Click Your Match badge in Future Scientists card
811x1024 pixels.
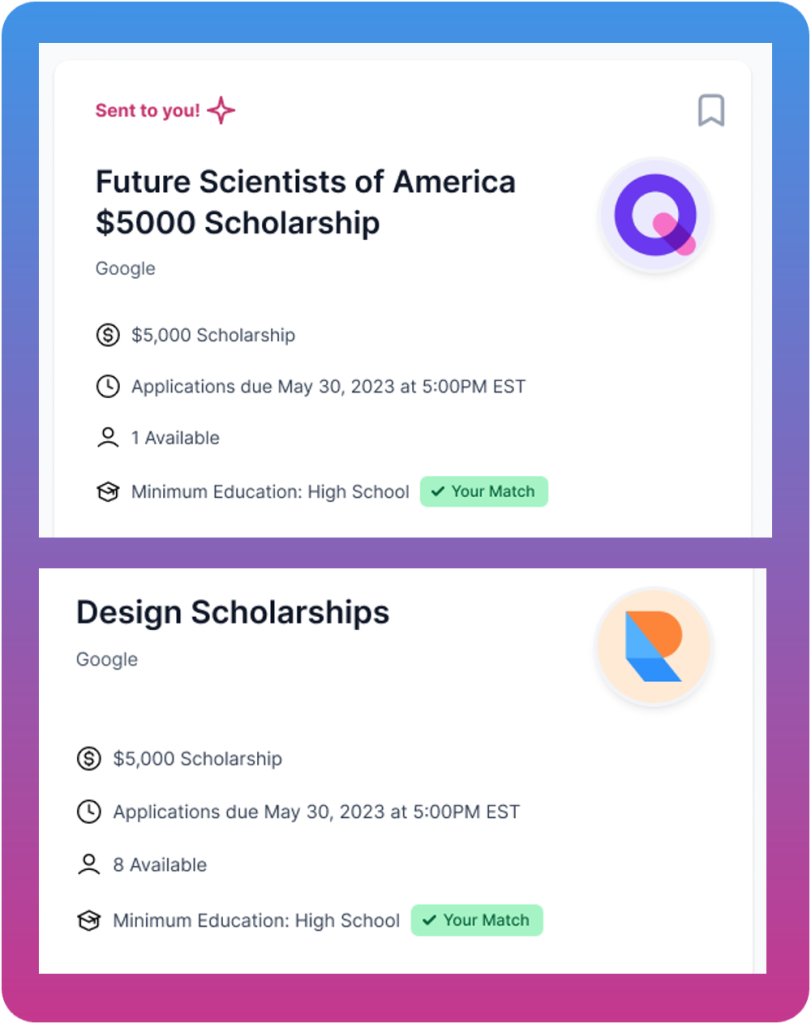pyautogui.click(x=484, y=491)
